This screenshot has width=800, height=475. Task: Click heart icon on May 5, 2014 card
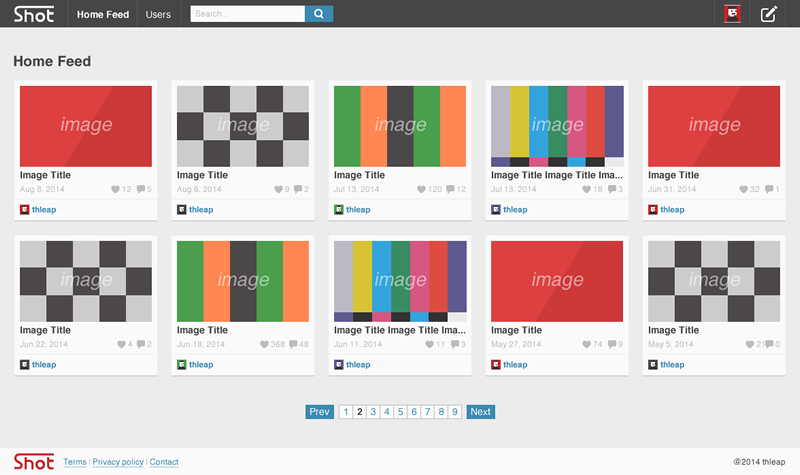[749, 344]
